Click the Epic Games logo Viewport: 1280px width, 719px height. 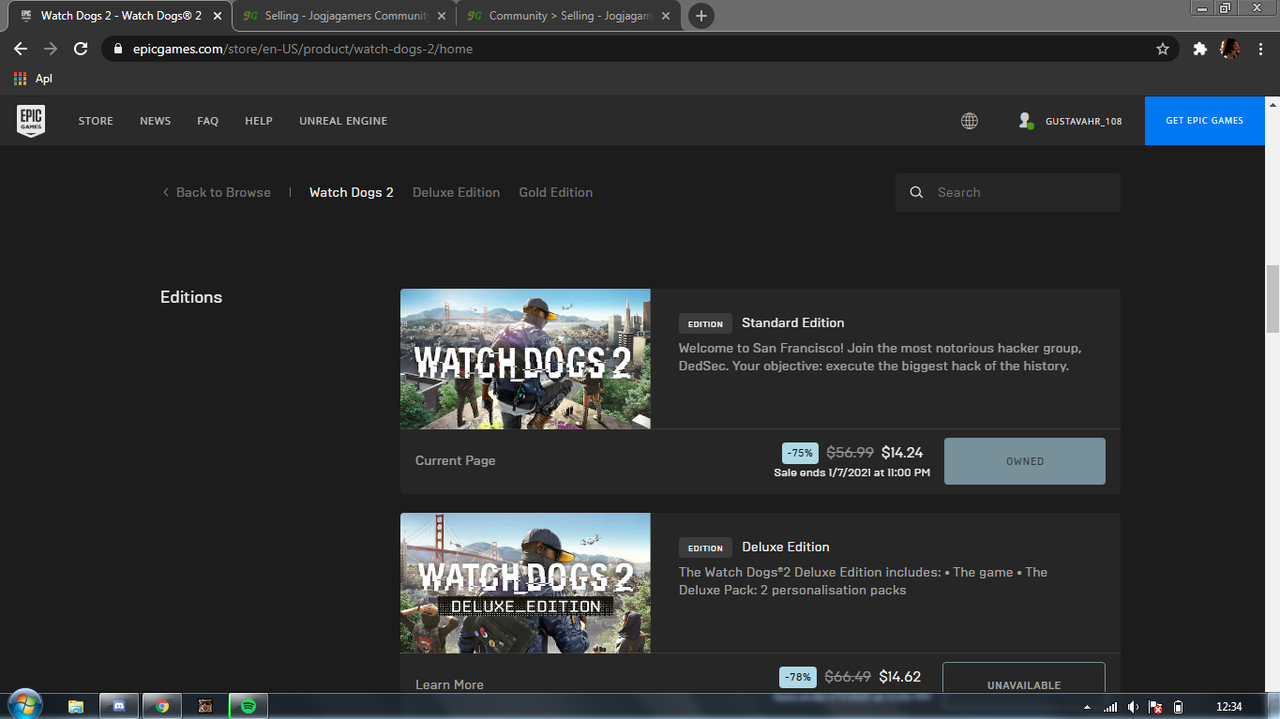[x=31, y=121]
